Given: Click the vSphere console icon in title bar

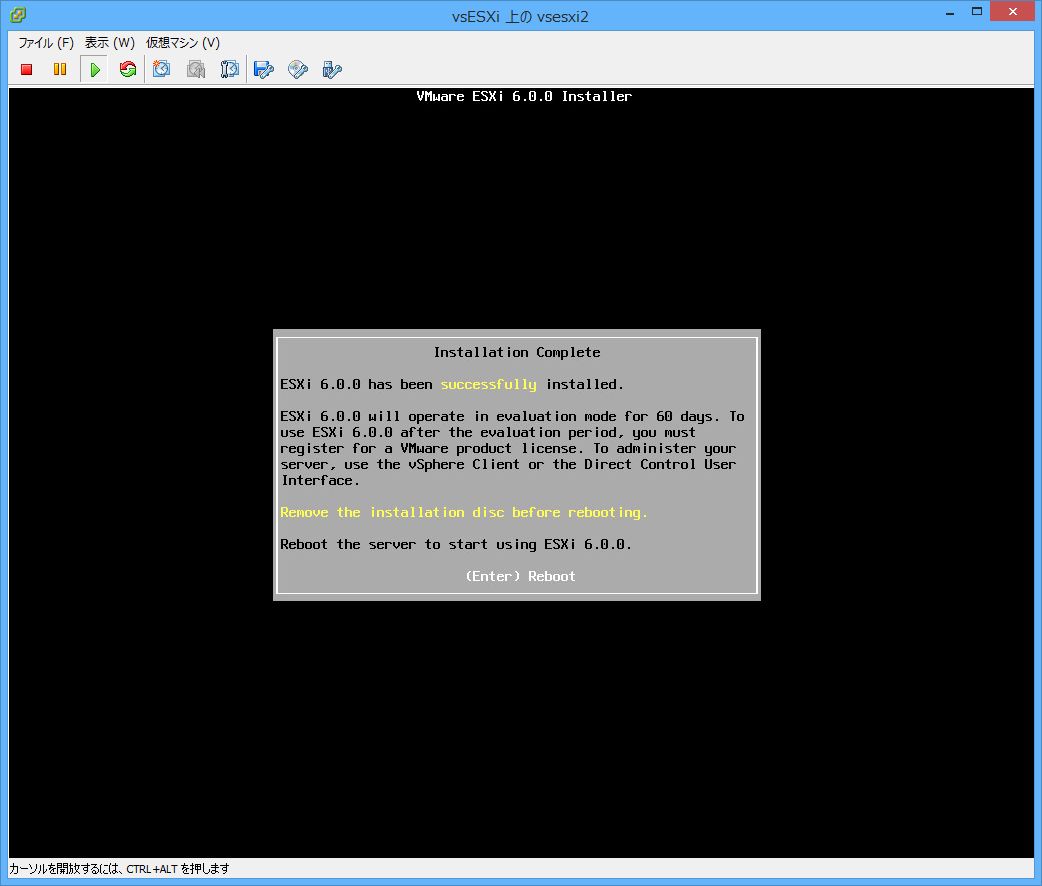Looking at the screenshot, I should [x=18, y=15].
